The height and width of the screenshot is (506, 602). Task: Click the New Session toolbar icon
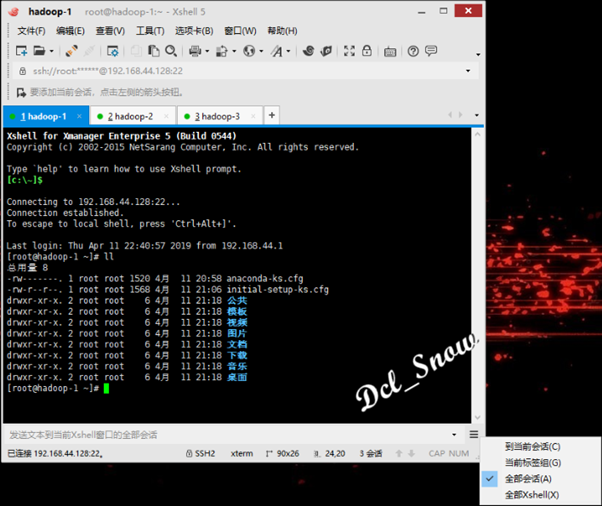(x=21, y=51)
